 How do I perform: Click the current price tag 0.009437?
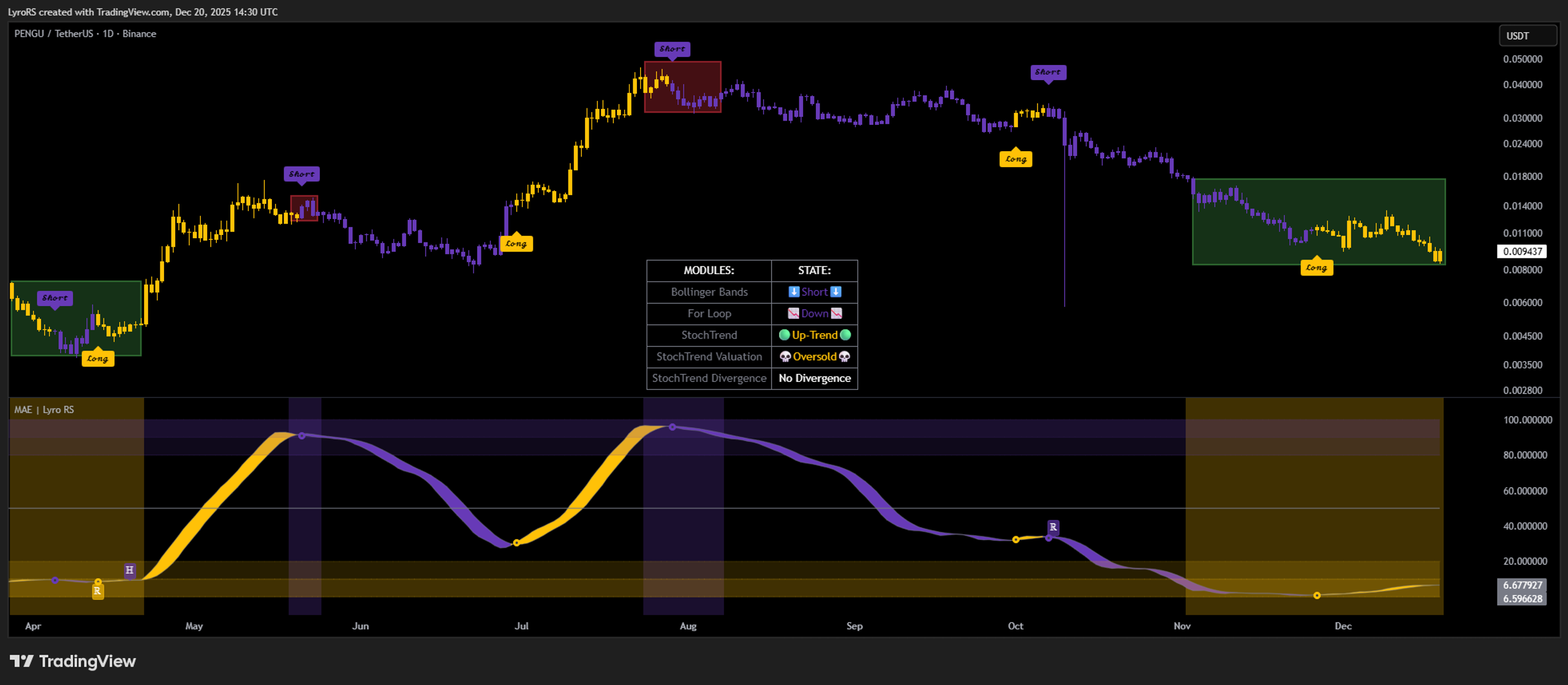click(x=1522, y=252)
